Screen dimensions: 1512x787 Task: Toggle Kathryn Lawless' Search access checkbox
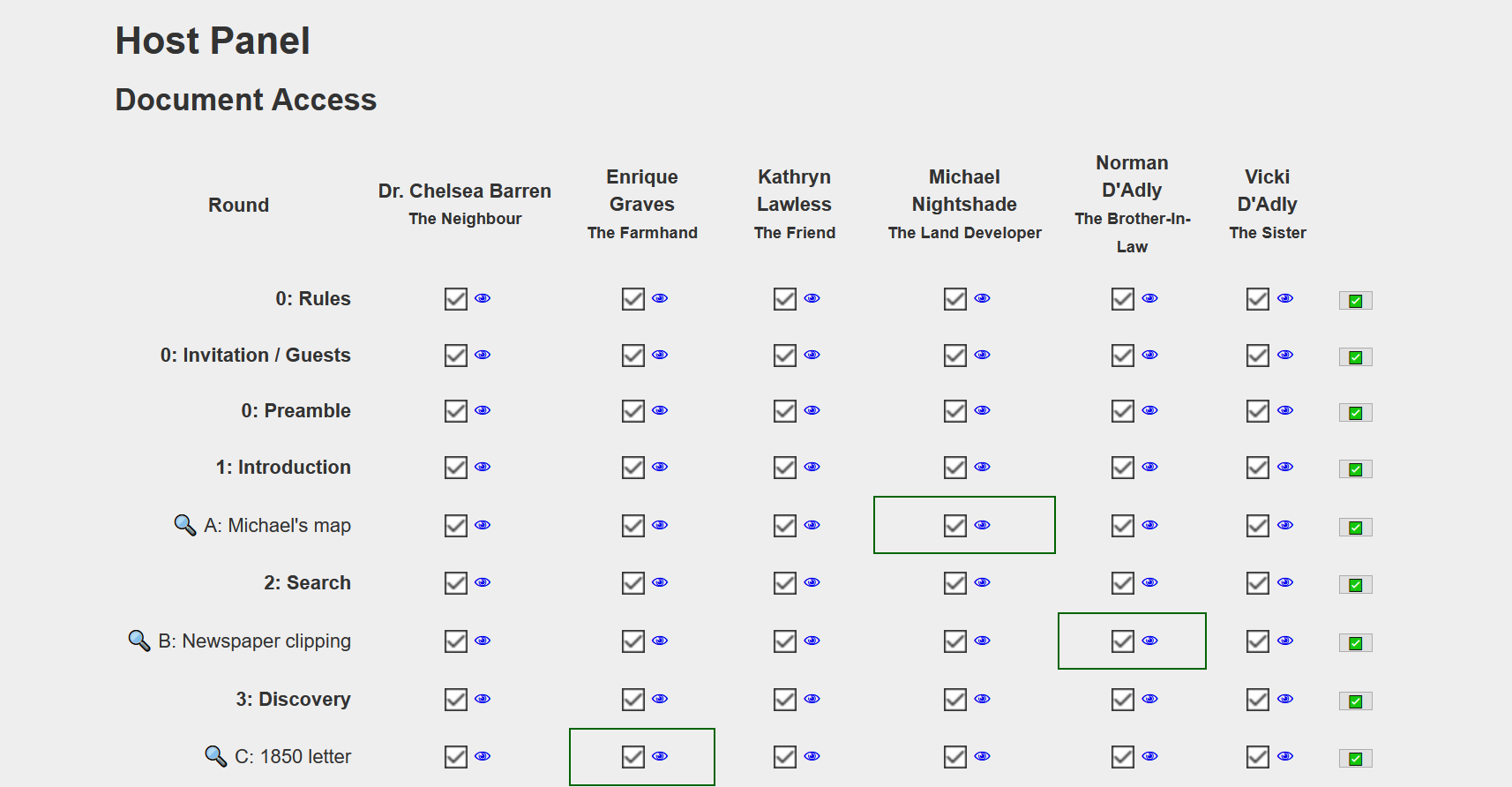pyautogui.click(x=785, y=583)
